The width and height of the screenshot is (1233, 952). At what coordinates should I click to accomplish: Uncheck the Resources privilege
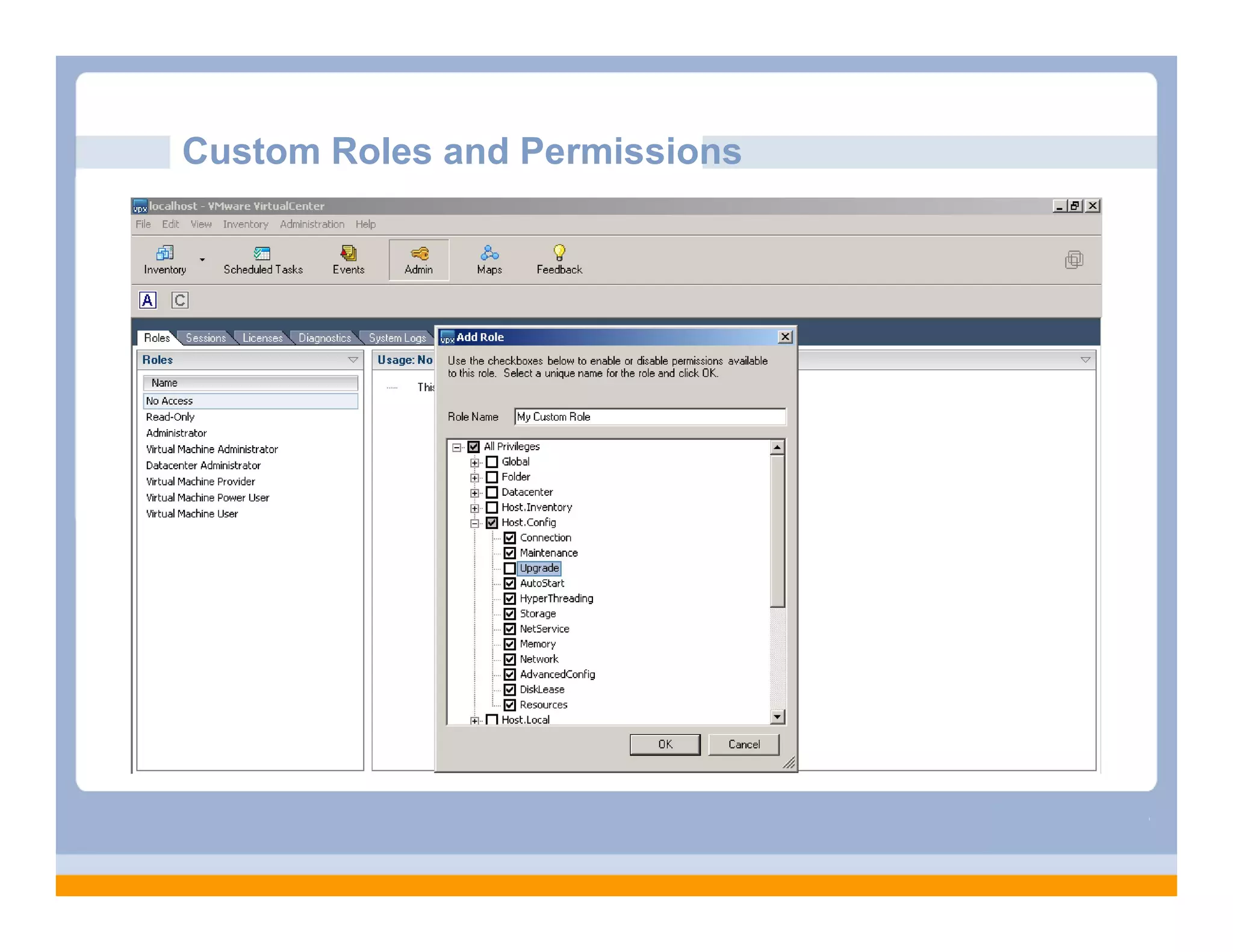click(x=510, y=705)
